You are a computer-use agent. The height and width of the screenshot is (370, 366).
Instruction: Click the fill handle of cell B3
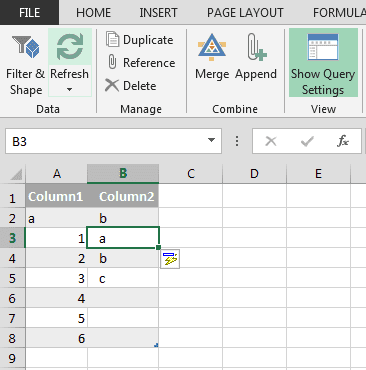(158, 247)
